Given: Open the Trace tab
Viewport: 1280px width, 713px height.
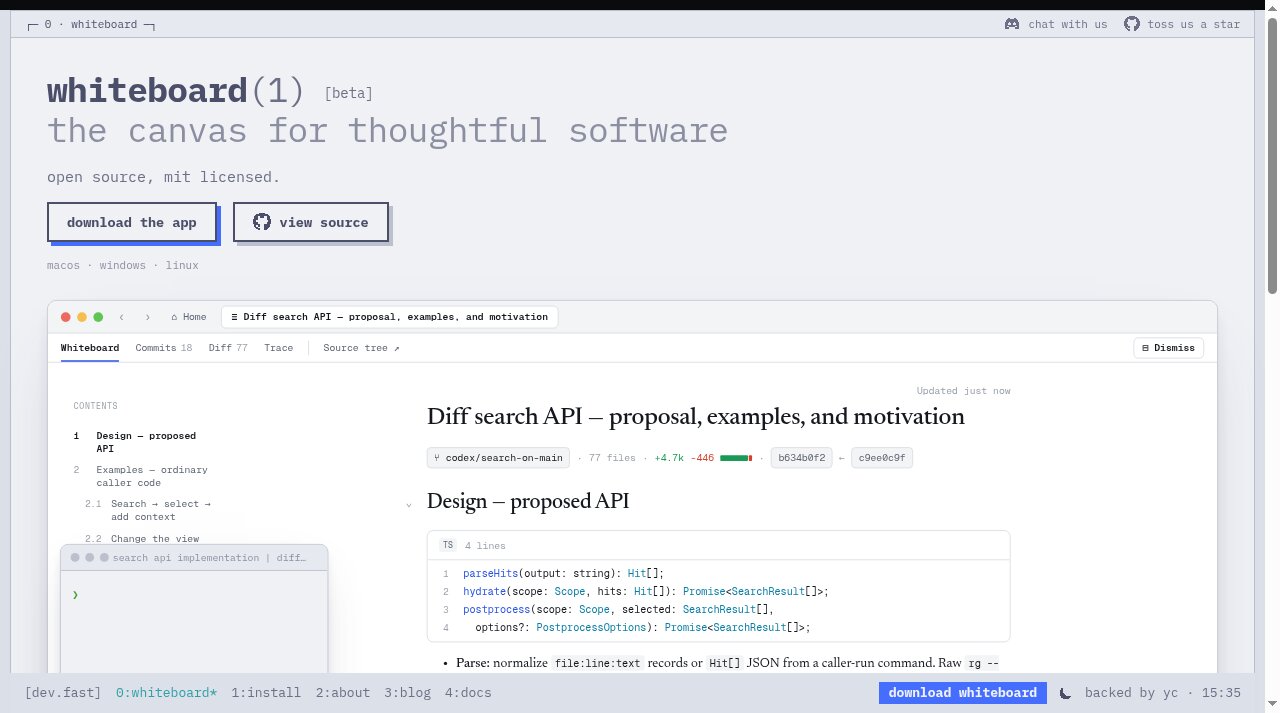Looking at the screenshot, I should pyautogui.click(x=279, y=348).
